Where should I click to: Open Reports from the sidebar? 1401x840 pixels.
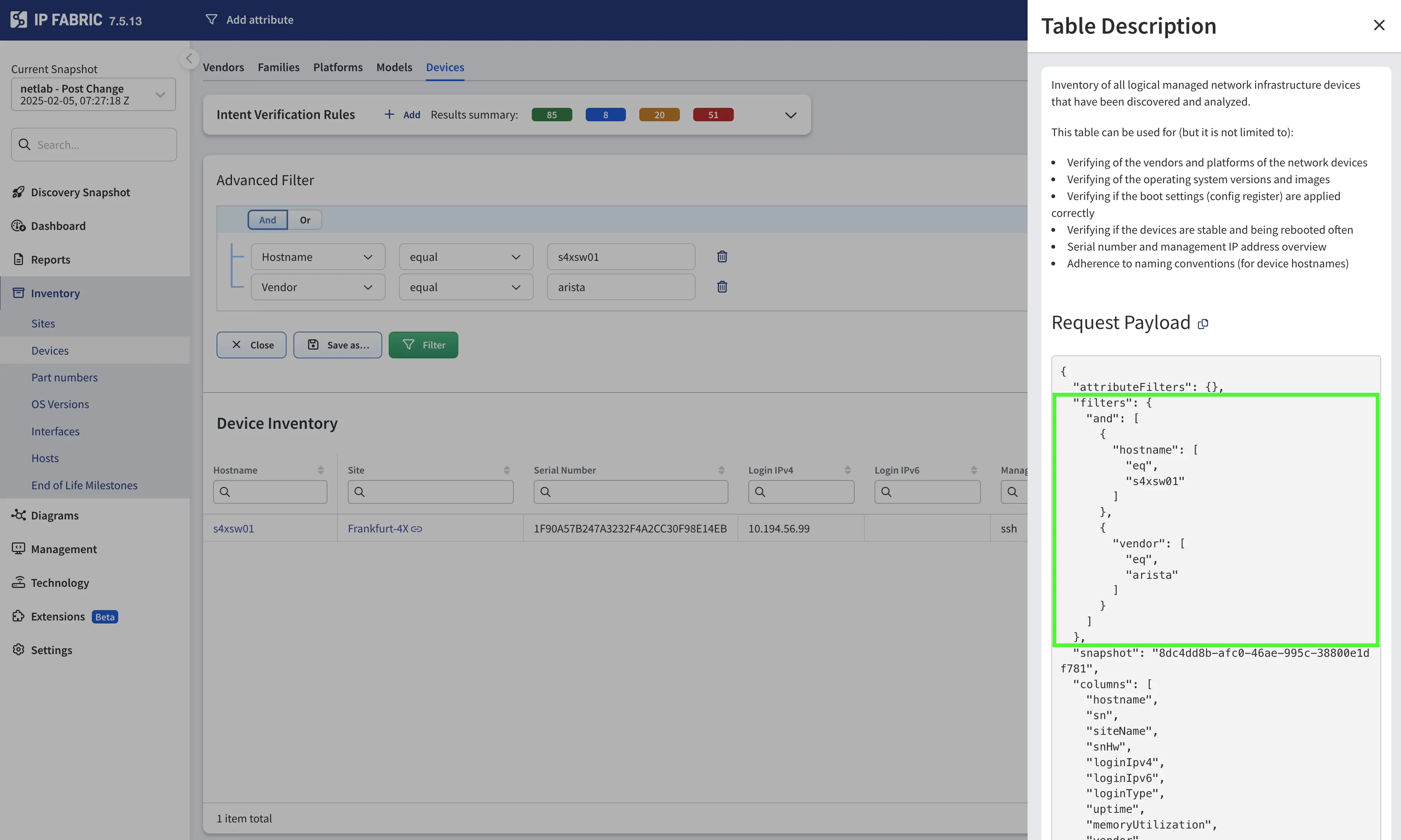tap(50, 259)
